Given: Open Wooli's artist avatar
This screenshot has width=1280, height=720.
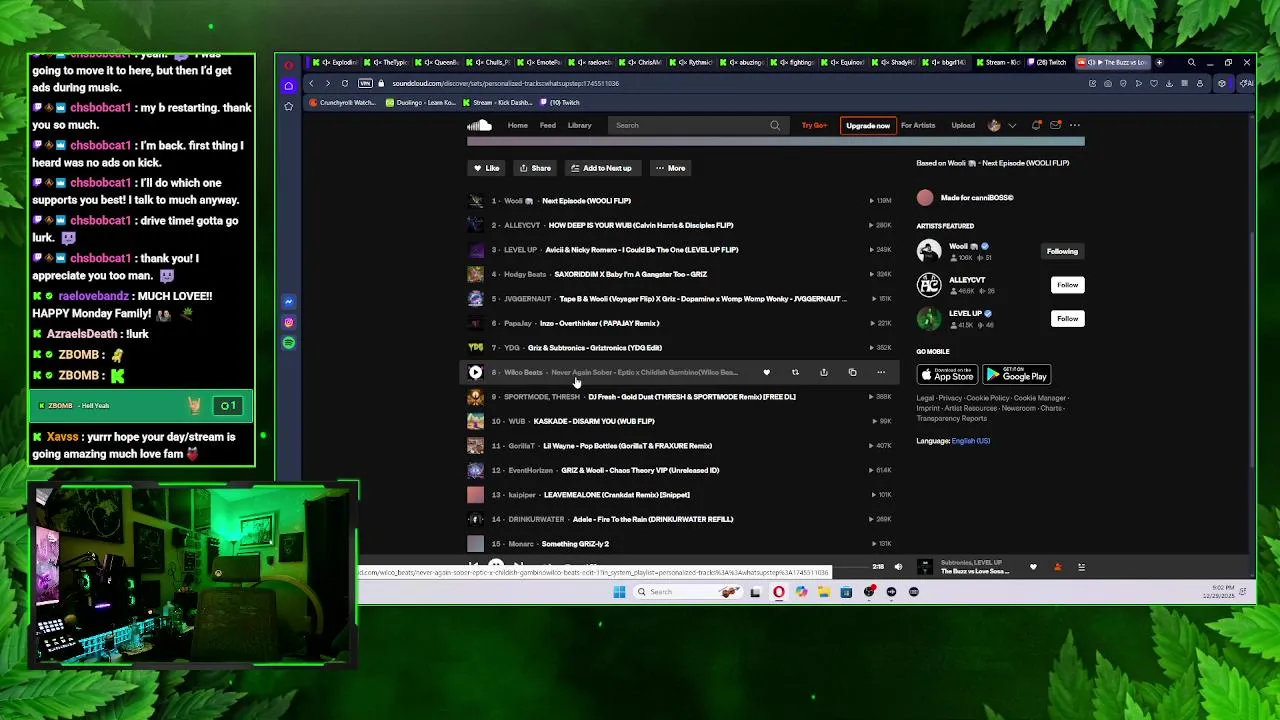Looking at the screenshot, I should (x=929, y=251).
